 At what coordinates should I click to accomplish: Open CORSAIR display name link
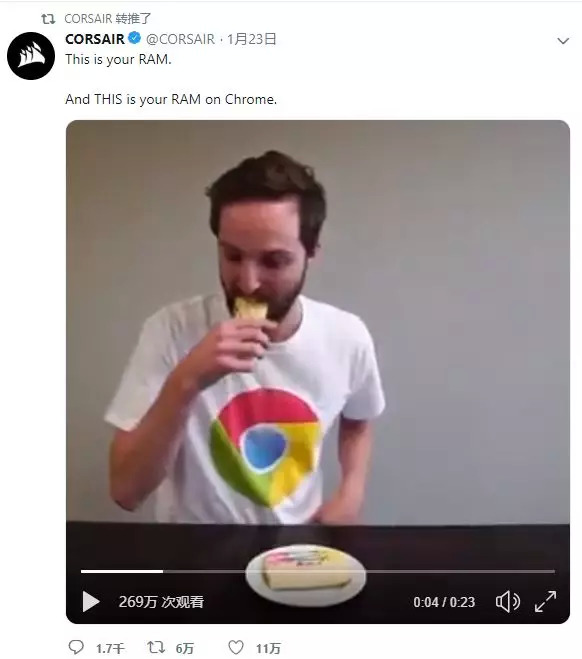coord(95,39)
